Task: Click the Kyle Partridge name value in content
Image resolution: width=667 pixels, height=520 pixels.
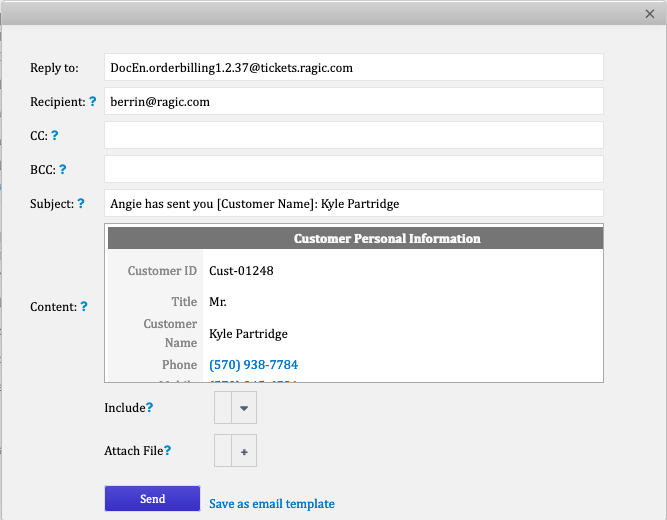Action: pyautogui.click(x=248, y=334)
